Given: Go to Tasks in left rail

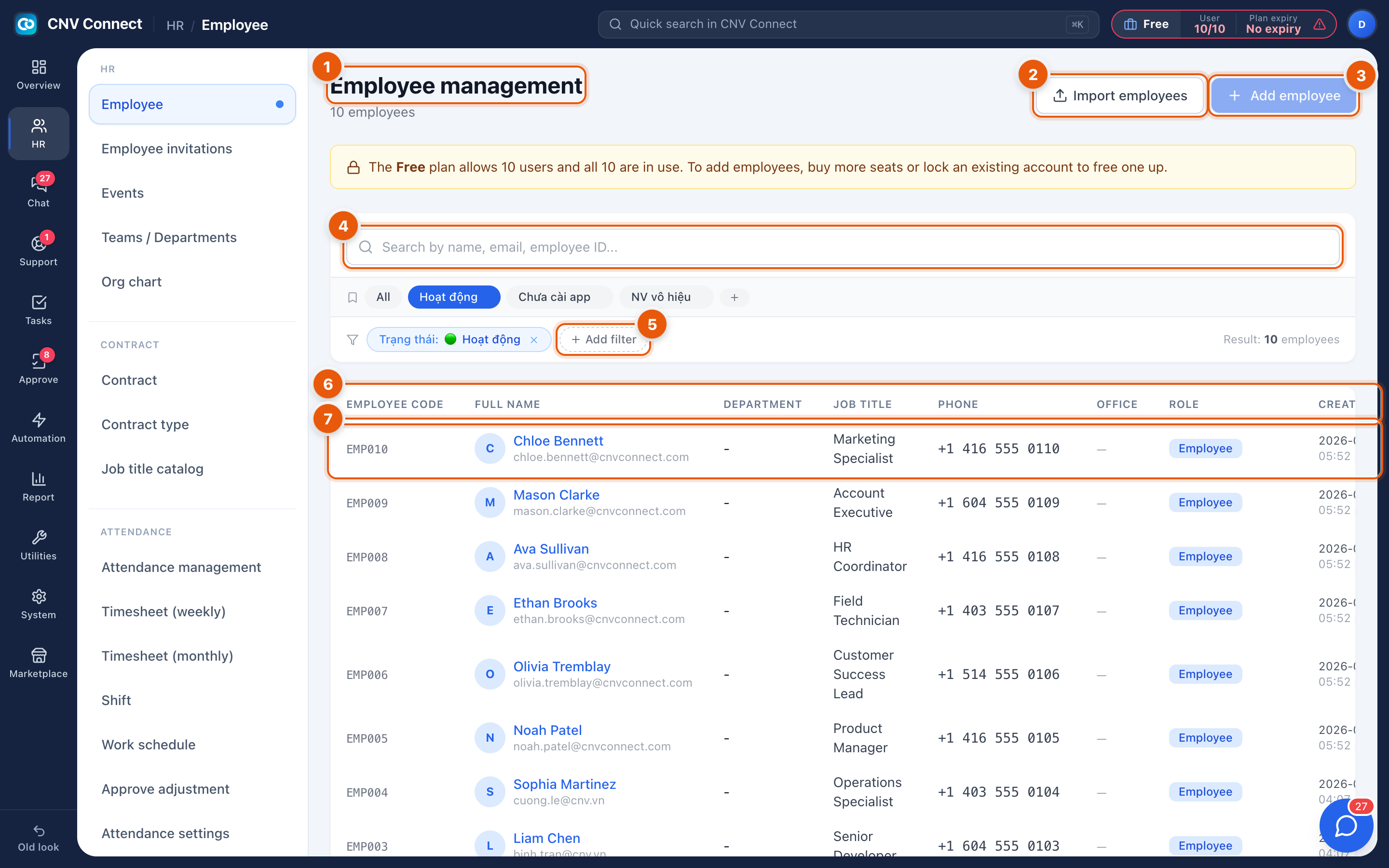Looking at the screenshot, I should pyautogui.click(x=39, y=310).
